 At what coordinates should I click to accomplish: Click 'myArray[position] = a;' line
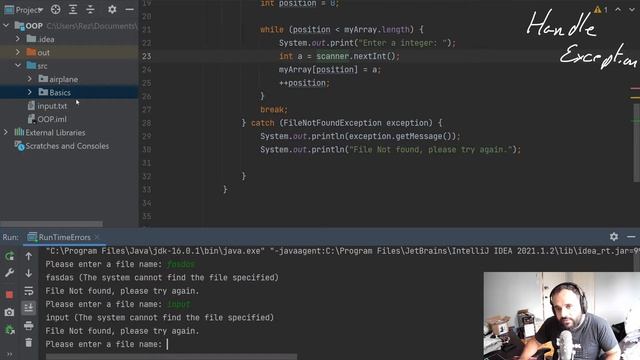[330, 69]
